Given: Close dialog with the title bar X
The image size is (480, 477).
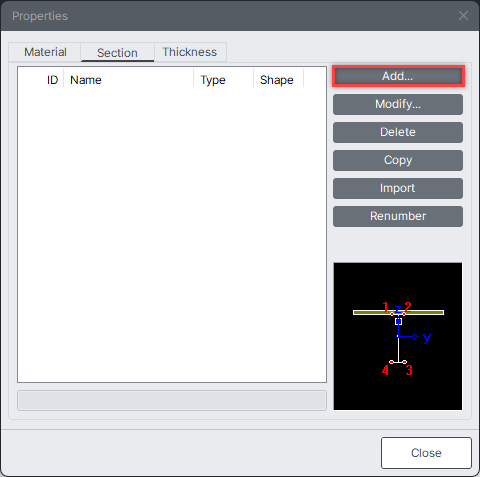Looking at the screenshot, I should [463, 16].
